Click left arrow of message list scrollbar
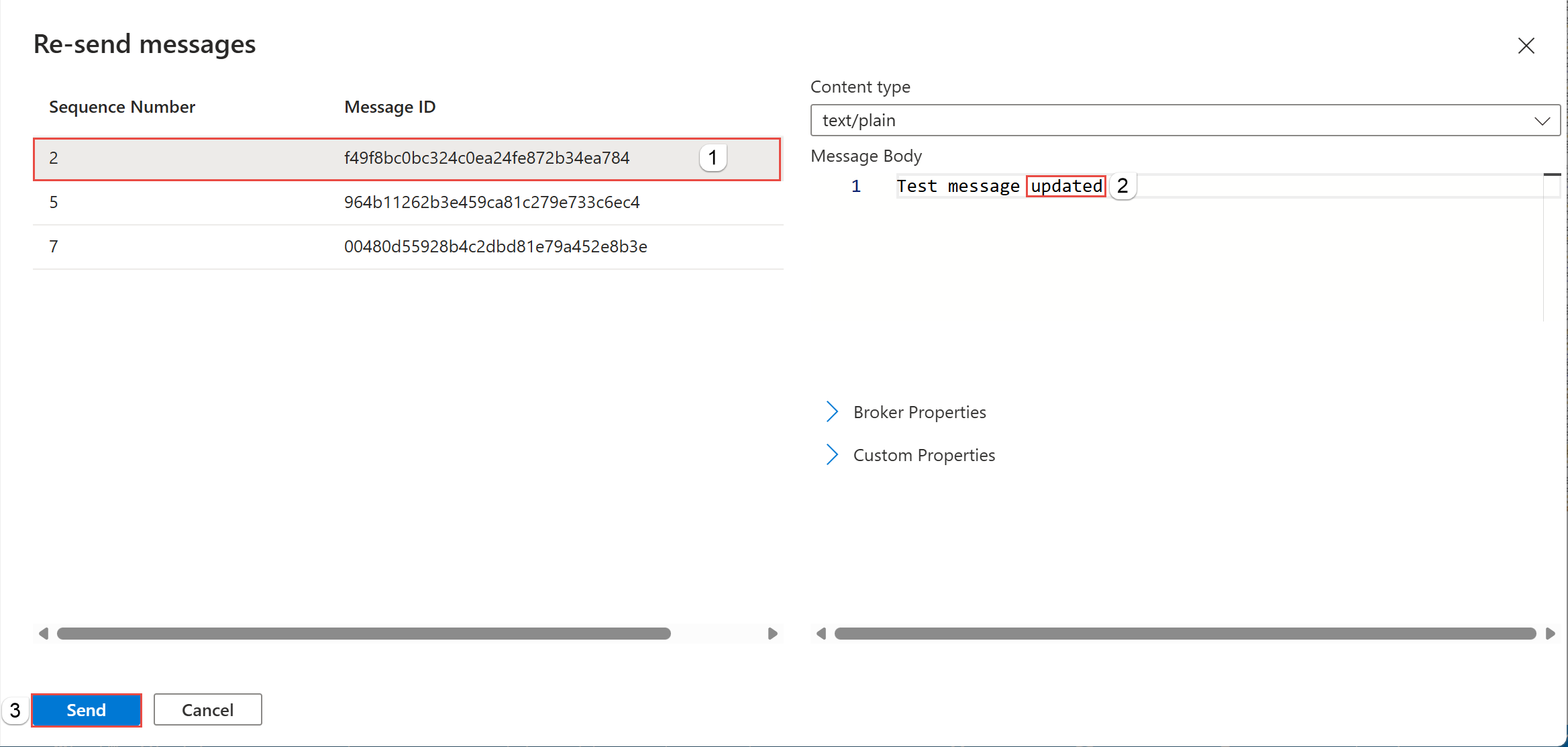 click(44, 633)
